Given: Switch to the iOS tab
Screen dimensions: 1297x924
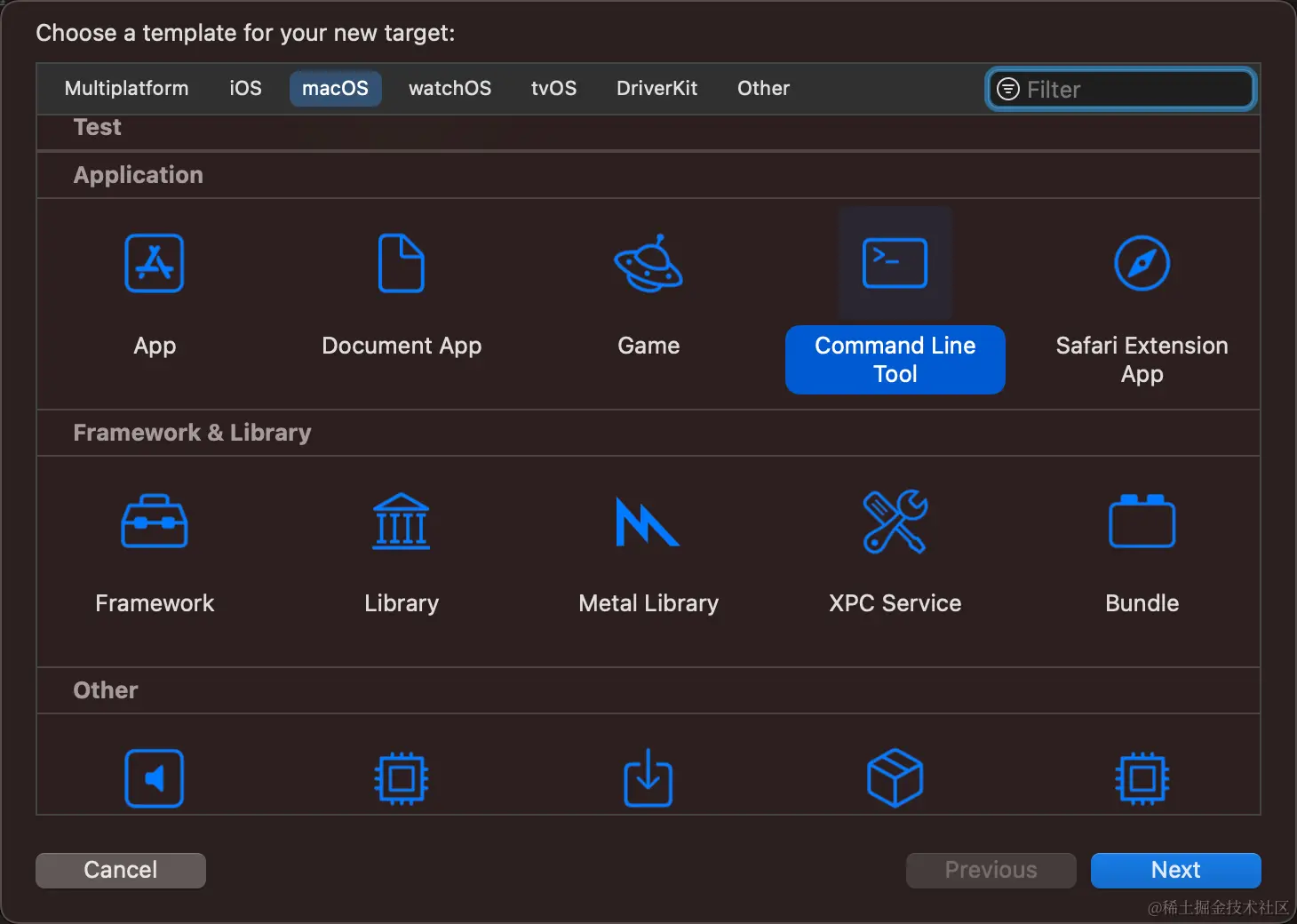Looking at the screenshot, I should pyautogui.click(x=246, y=88).
